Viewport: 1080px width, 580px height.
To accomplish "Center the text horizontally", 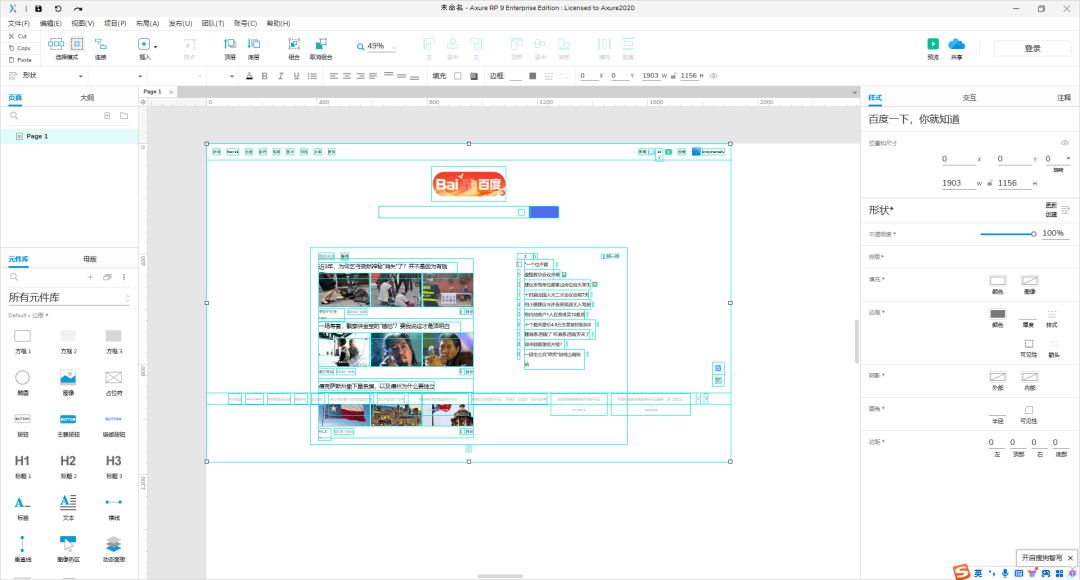I will click(347, 76).
